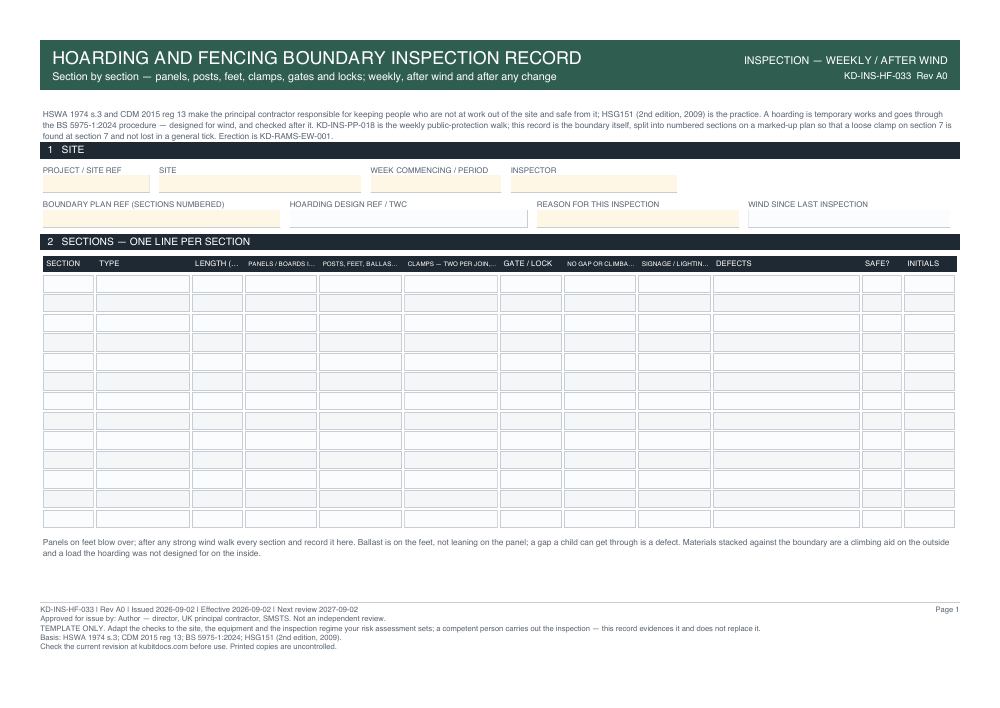Click the 'PROJECT / SITE REF' label
The width and height of the screenshot is (1000, 708).
point(82,170)
